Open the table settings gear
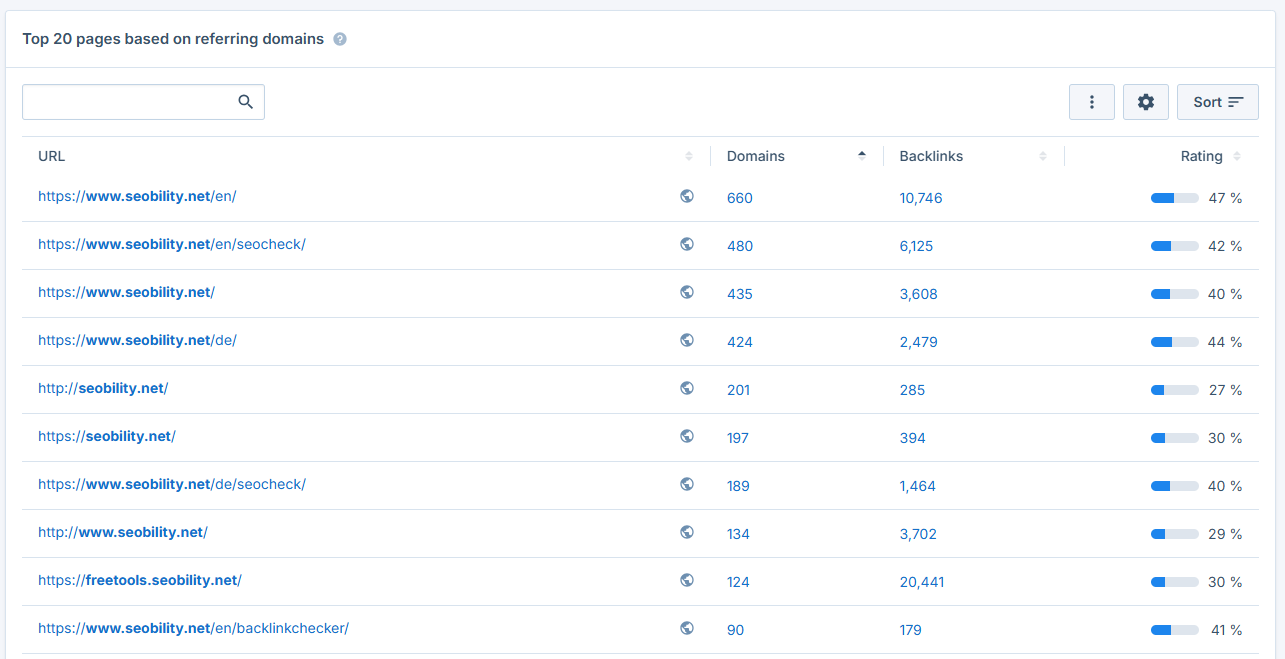Image resolution: width=1285 pixels, height=659 pixels. pos(1145,101)
